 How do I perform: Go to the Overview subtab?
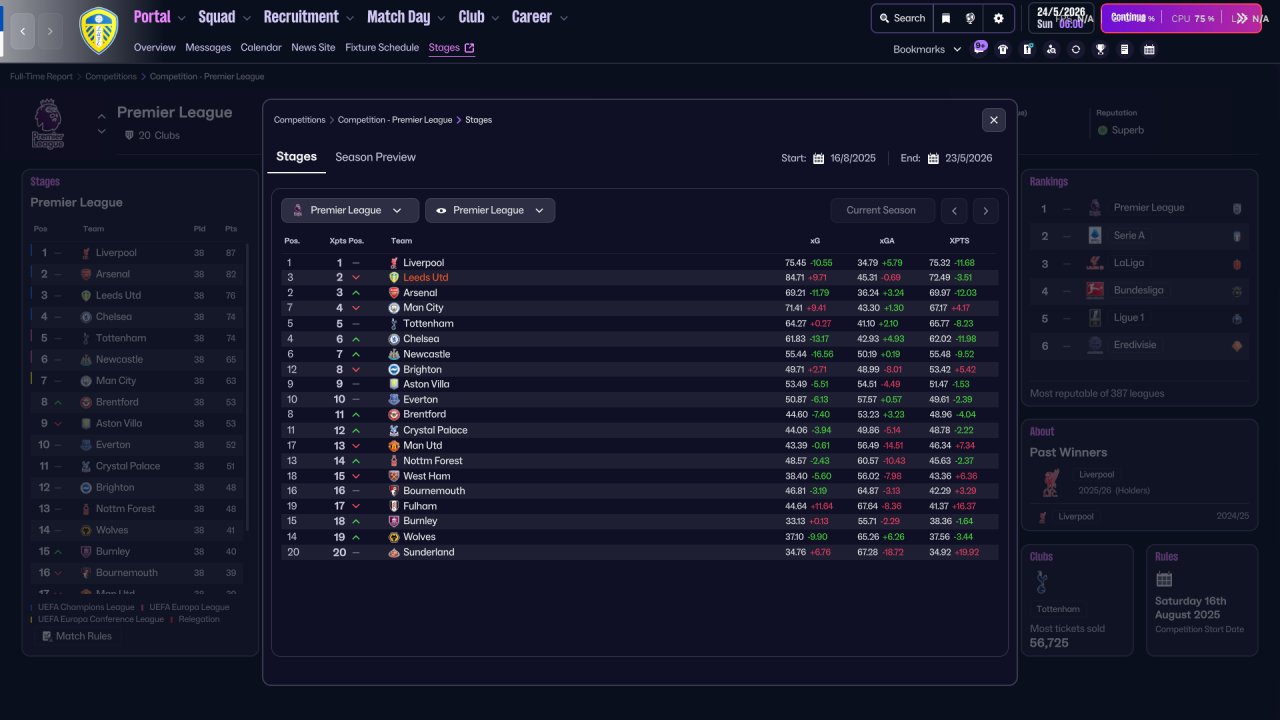point(154,47)
